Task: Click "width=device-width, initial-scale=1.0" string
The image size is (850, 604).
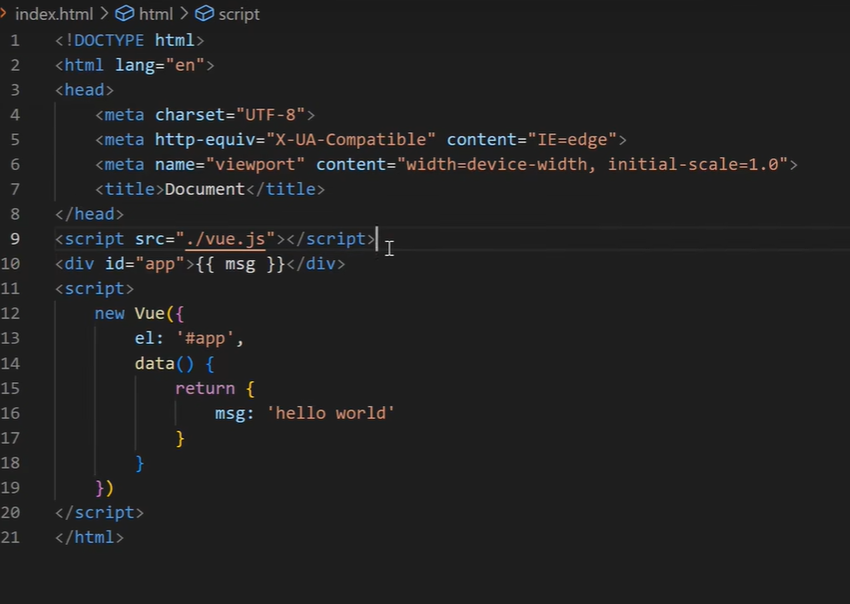Action: [593, 165]
